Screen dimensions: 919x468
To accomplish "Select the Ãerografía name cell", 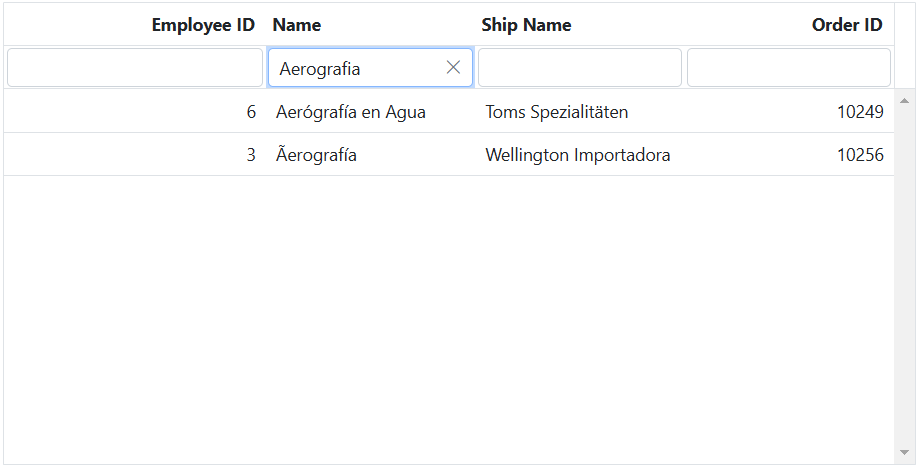I will pos(316,155).
